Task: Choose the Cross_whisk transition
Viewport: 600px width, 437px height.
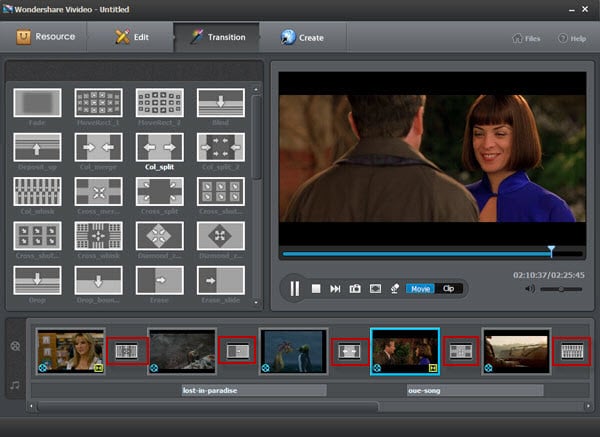Action: (x=98, y=236)
